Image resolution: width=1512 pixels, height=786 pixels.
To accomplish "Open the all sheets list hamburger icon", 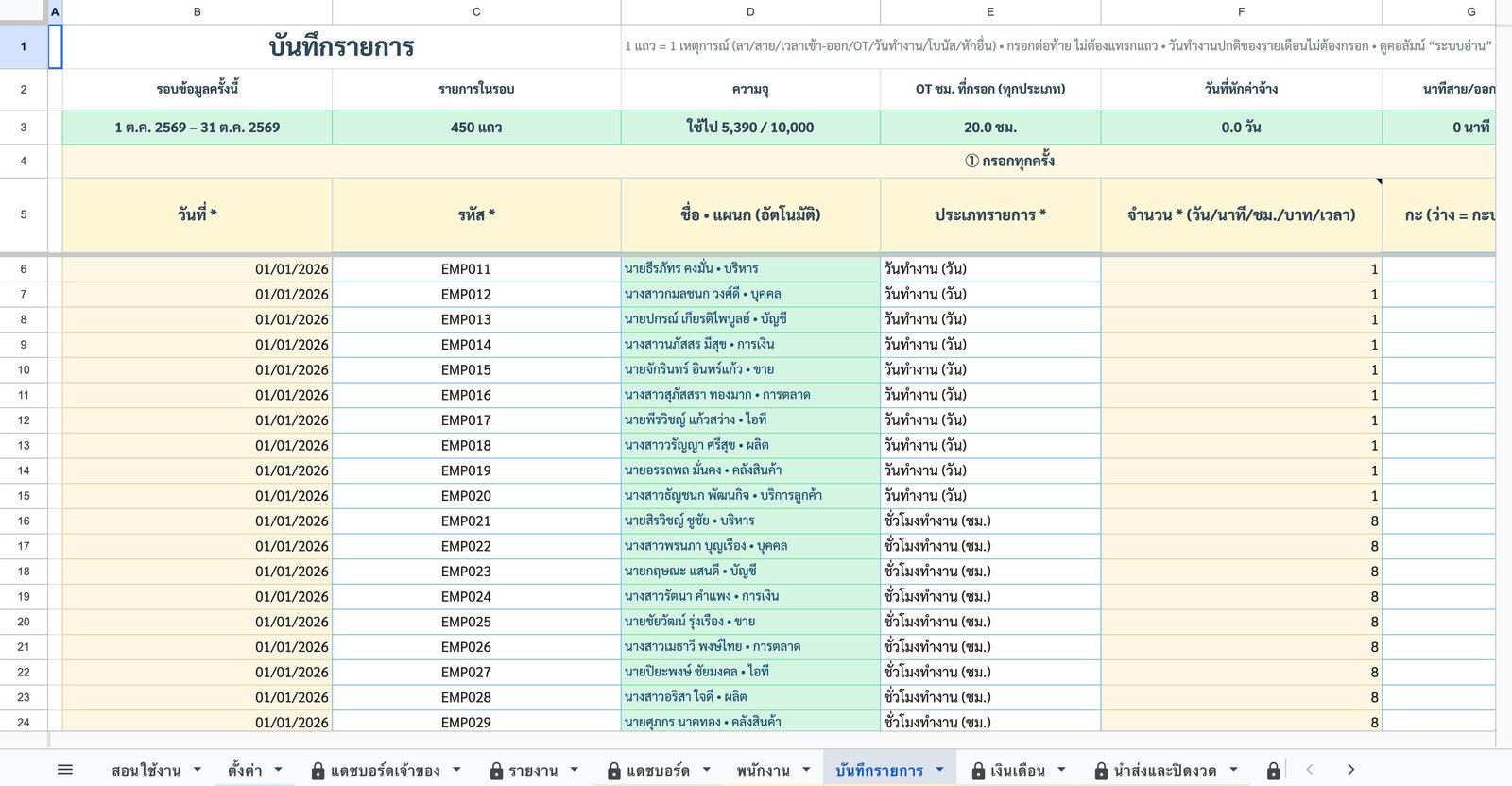I will [65, 770].
